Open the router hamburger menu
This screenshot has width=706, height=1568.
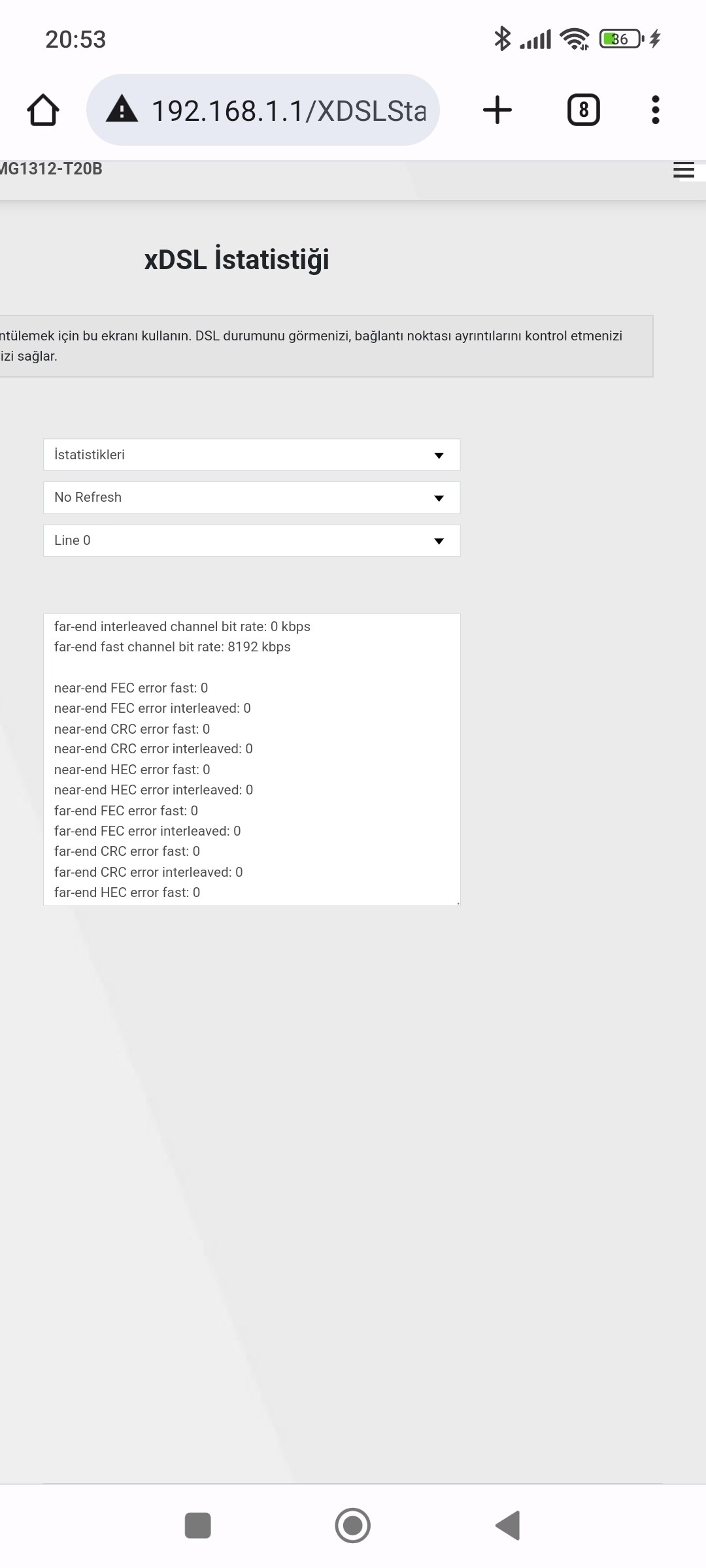[x=684, y=170]
